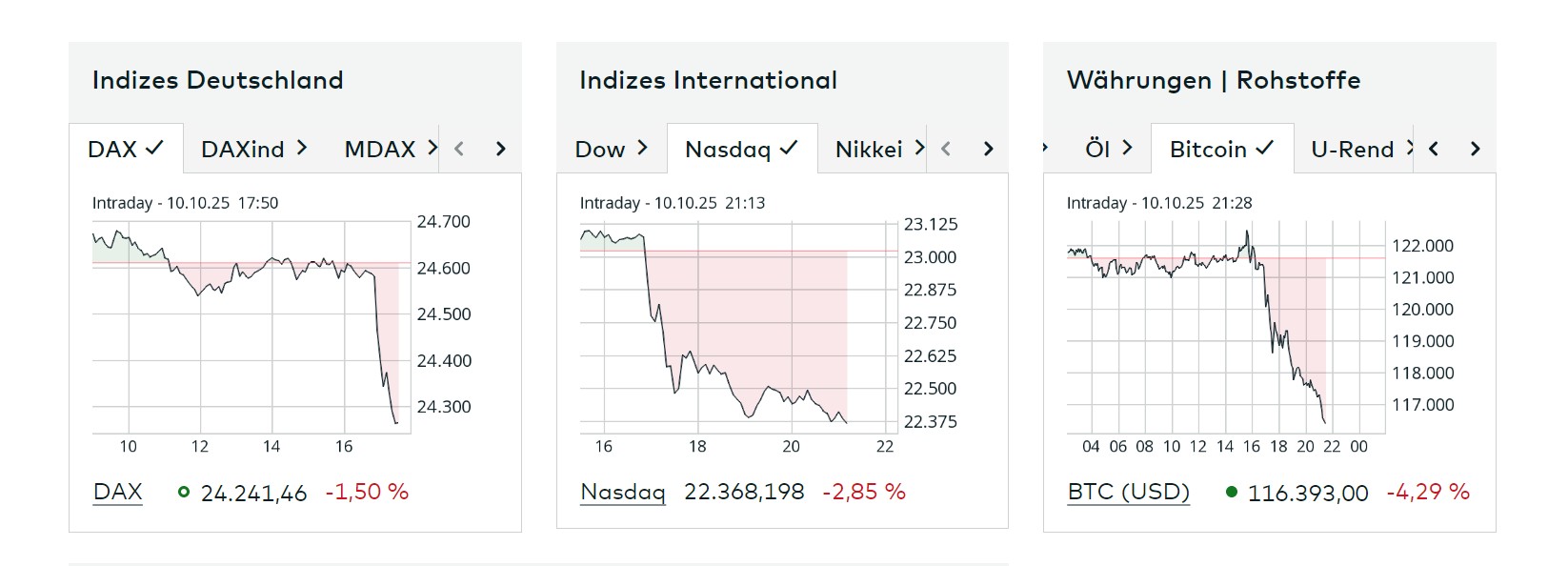The width and height of the screenshot is (1568, 566).
Task: Switch to the Dow tab
Action: [x=611, y=150]
